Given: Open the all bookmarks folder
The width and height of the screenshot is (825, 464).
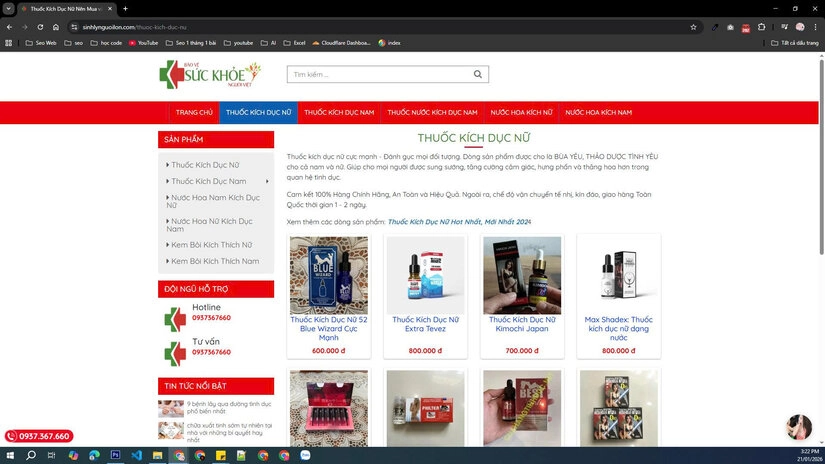Looking at the screenshot, I should point(795,43).
